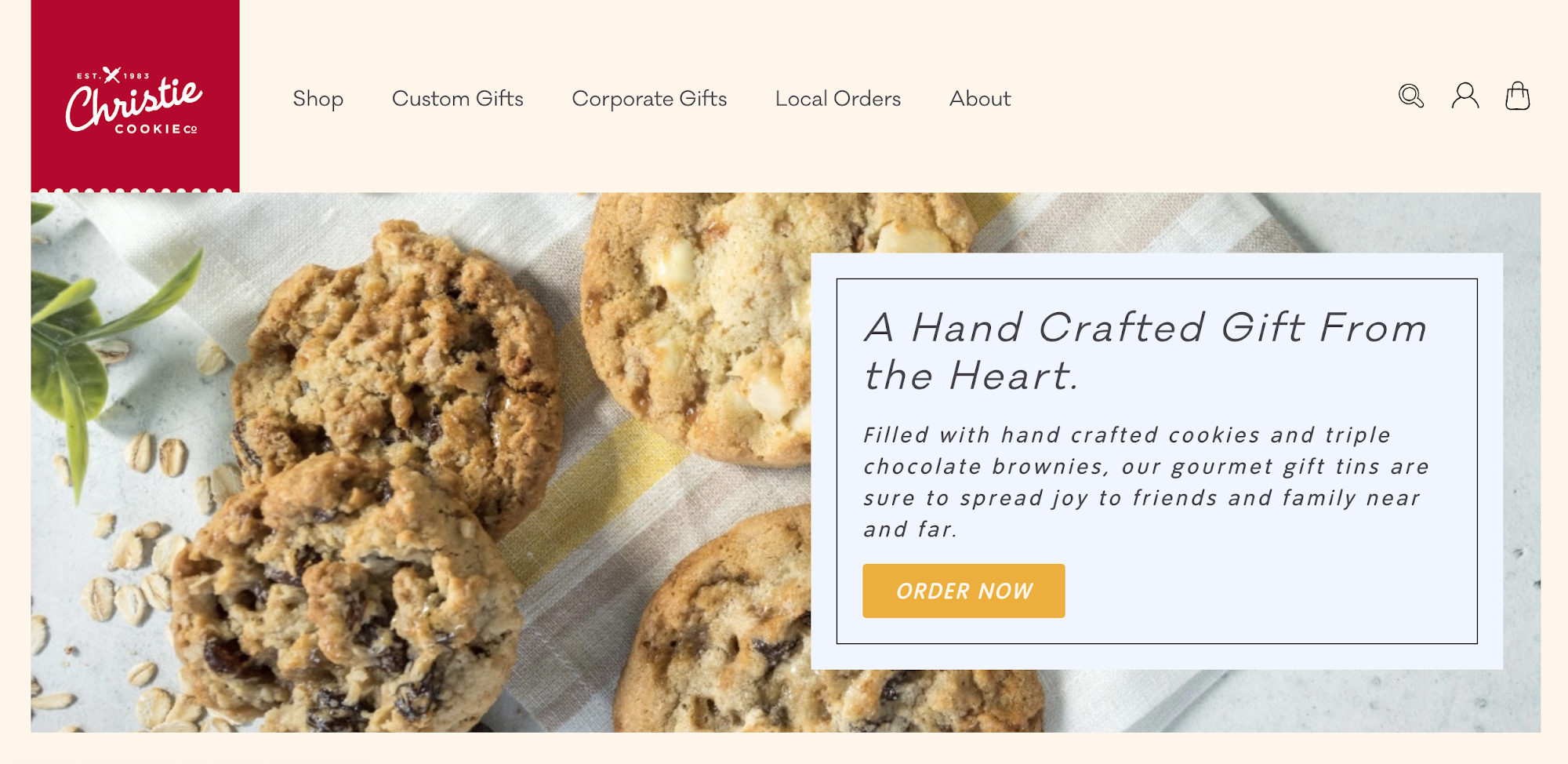Image resolution: width=1568 pixels, height=764 pixels.
Task: Select Corporate Gifts from the nav bar
Action: pyautogui.click(x=649, y=99)
